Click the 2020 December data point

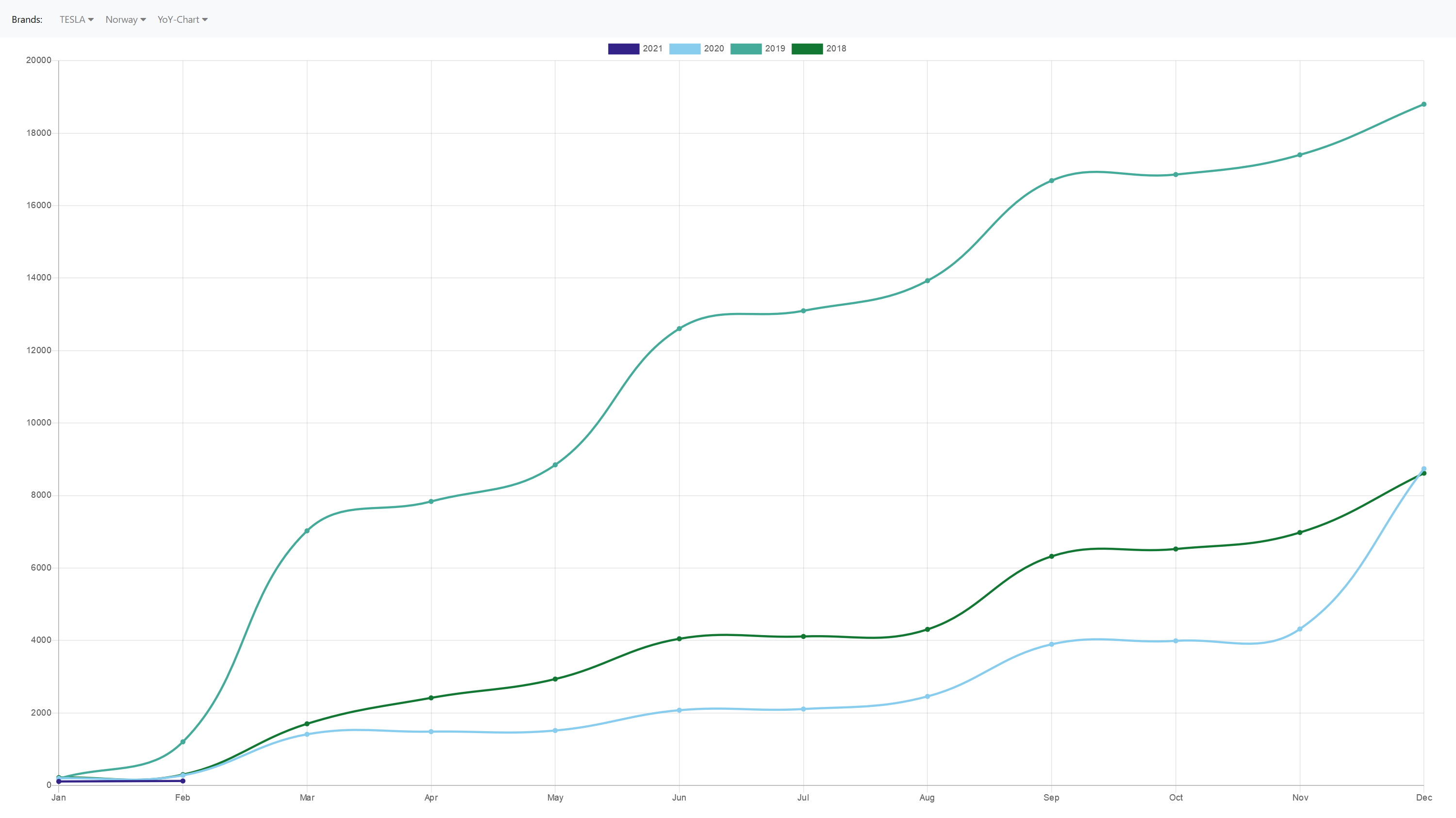[1423, 468]
